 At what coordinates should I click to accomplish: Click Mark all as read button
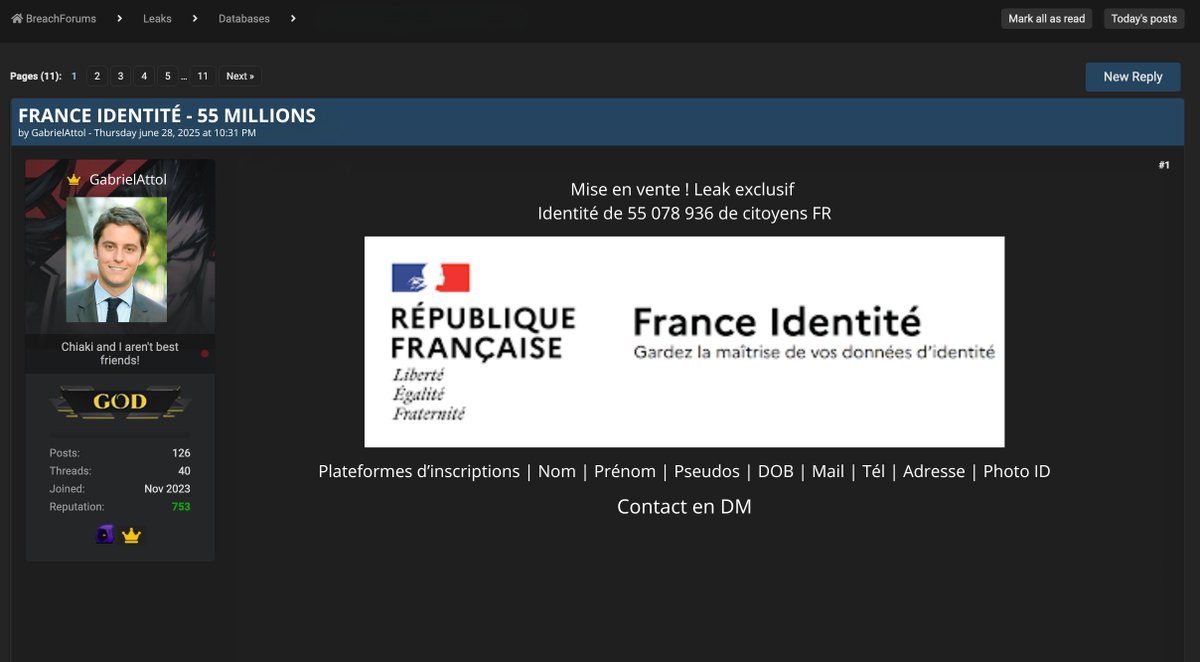tap(1046, 19)
